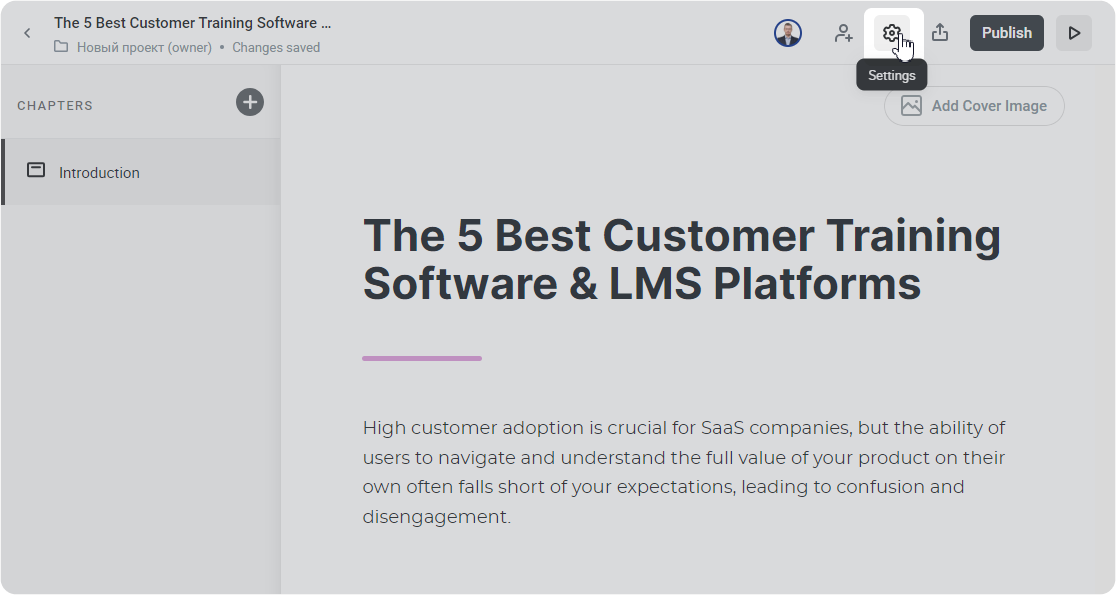The image size is (1116, 595).
Task: Click the folder icon next to project name
Action: click(61, 47)
